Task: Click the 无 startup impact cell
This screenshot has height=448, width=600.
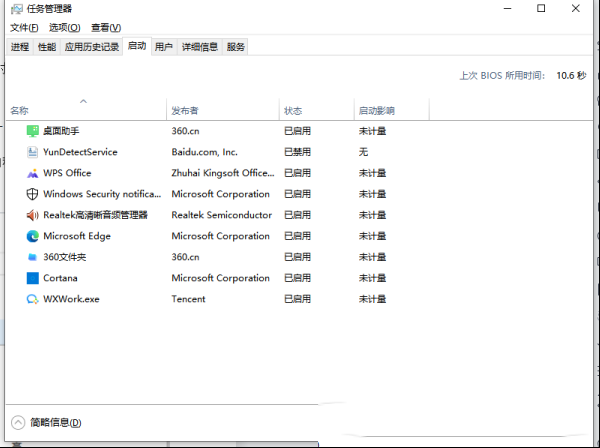Action: [x=364, y=152]
